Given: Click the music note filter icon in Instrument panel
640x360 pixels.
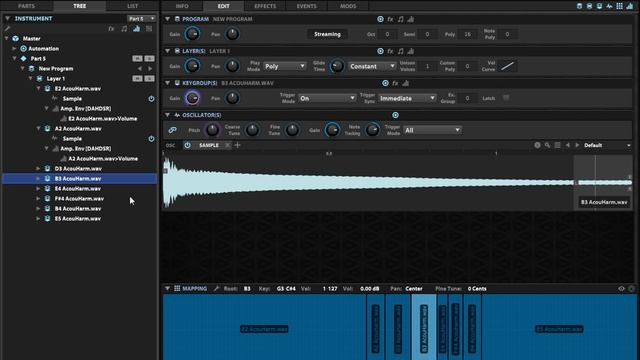Looking at the screenshot, I should click(x=124, y=29).
